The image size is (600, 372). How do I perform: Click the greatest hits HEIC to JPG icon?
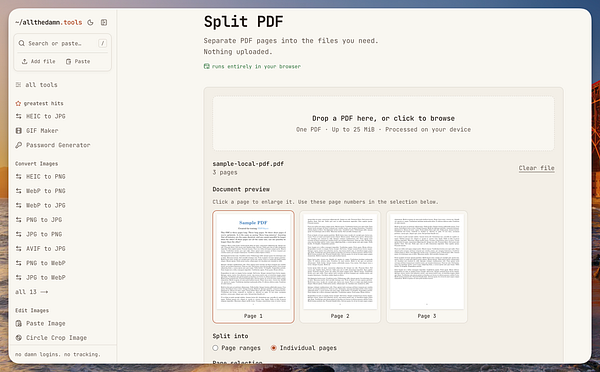coord(18,116)
